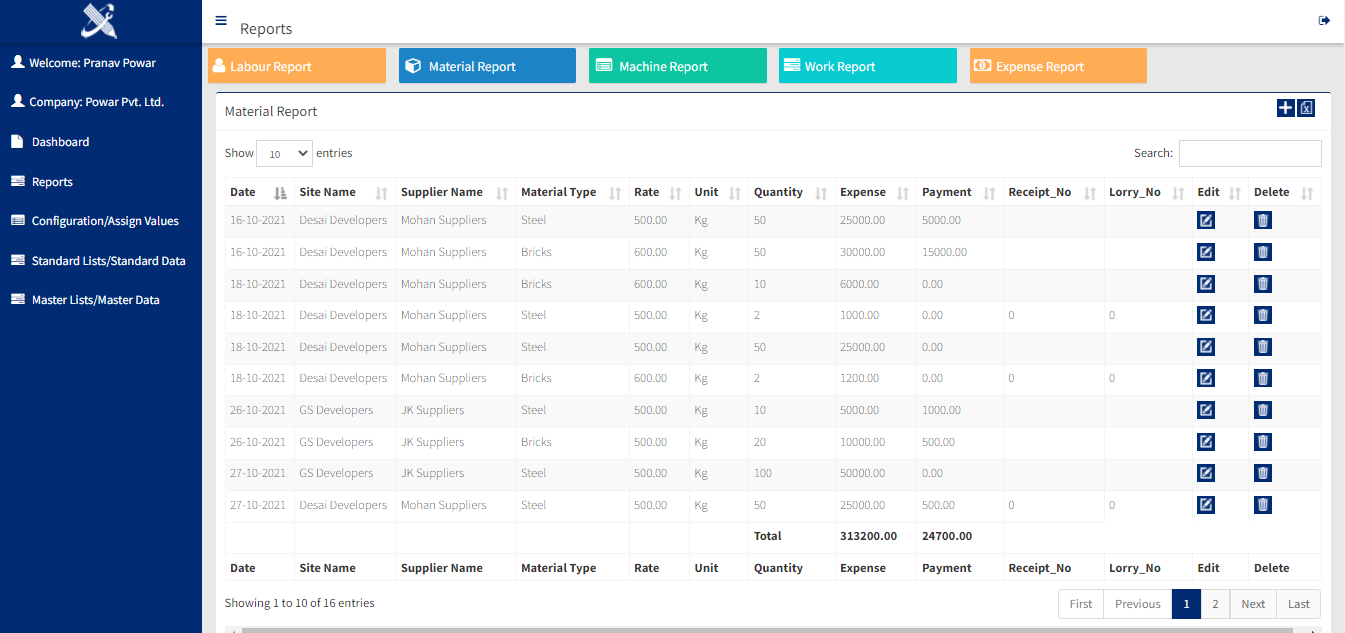Image resolution: width=1345 pixels, height=633 pixels.
Task: Edit the 16-10-2021 Bricks 30000.00 row
Action: tap(1206, 252)
